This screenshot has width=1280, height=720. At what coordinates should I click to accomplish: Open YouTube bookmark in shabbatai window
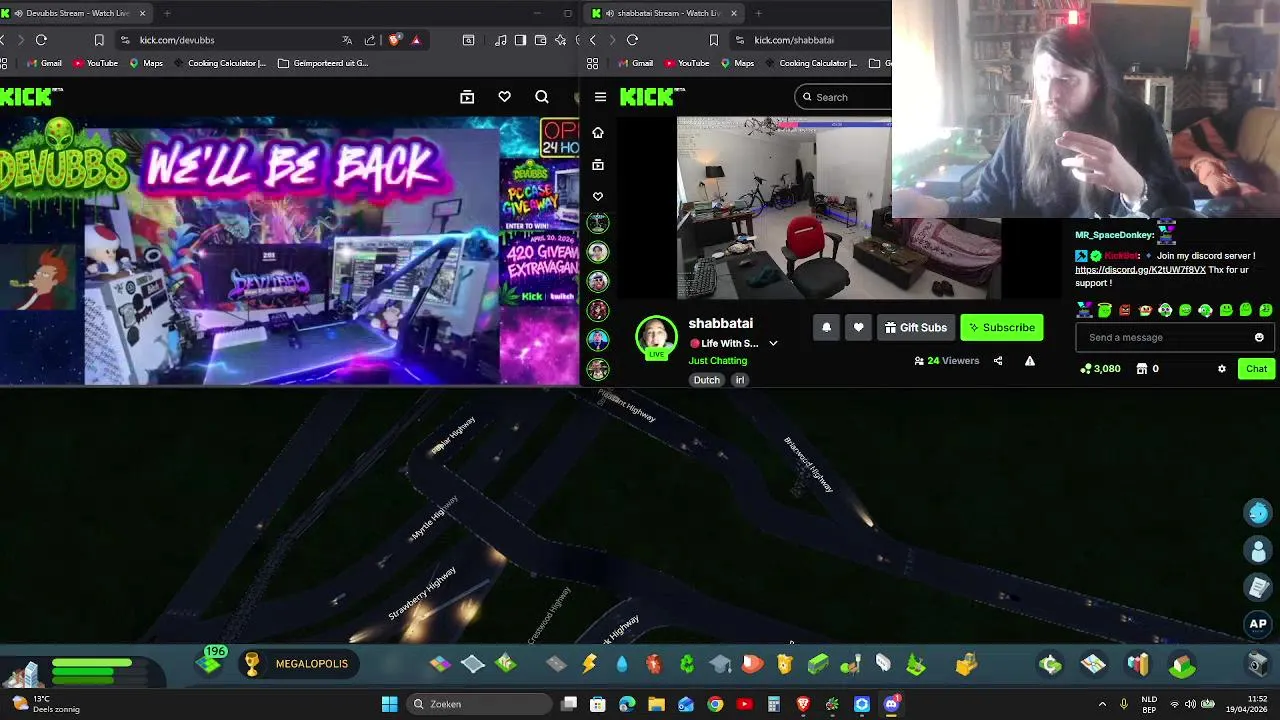pos(687,63)
